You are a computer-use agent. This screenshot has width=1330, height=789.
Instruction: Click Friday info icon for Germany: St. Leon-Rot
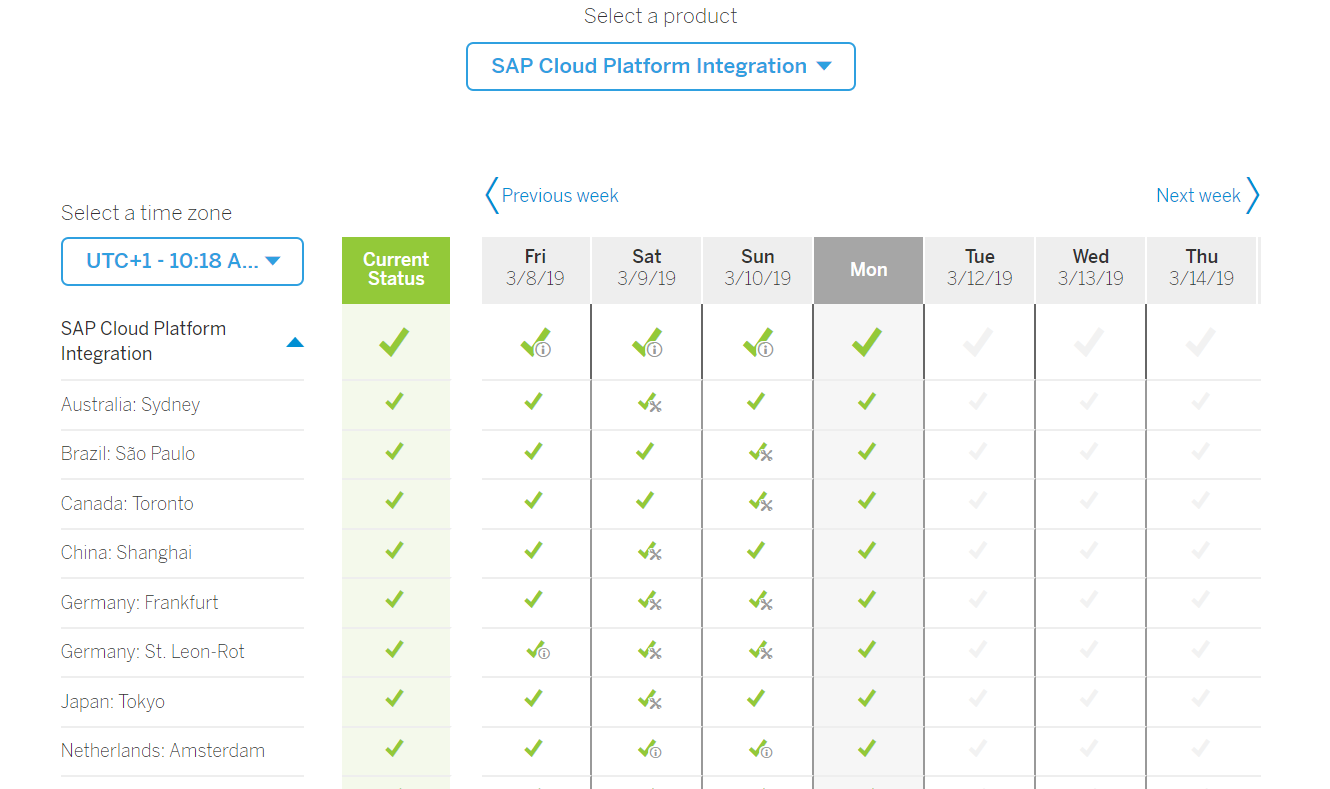[538, 650]
